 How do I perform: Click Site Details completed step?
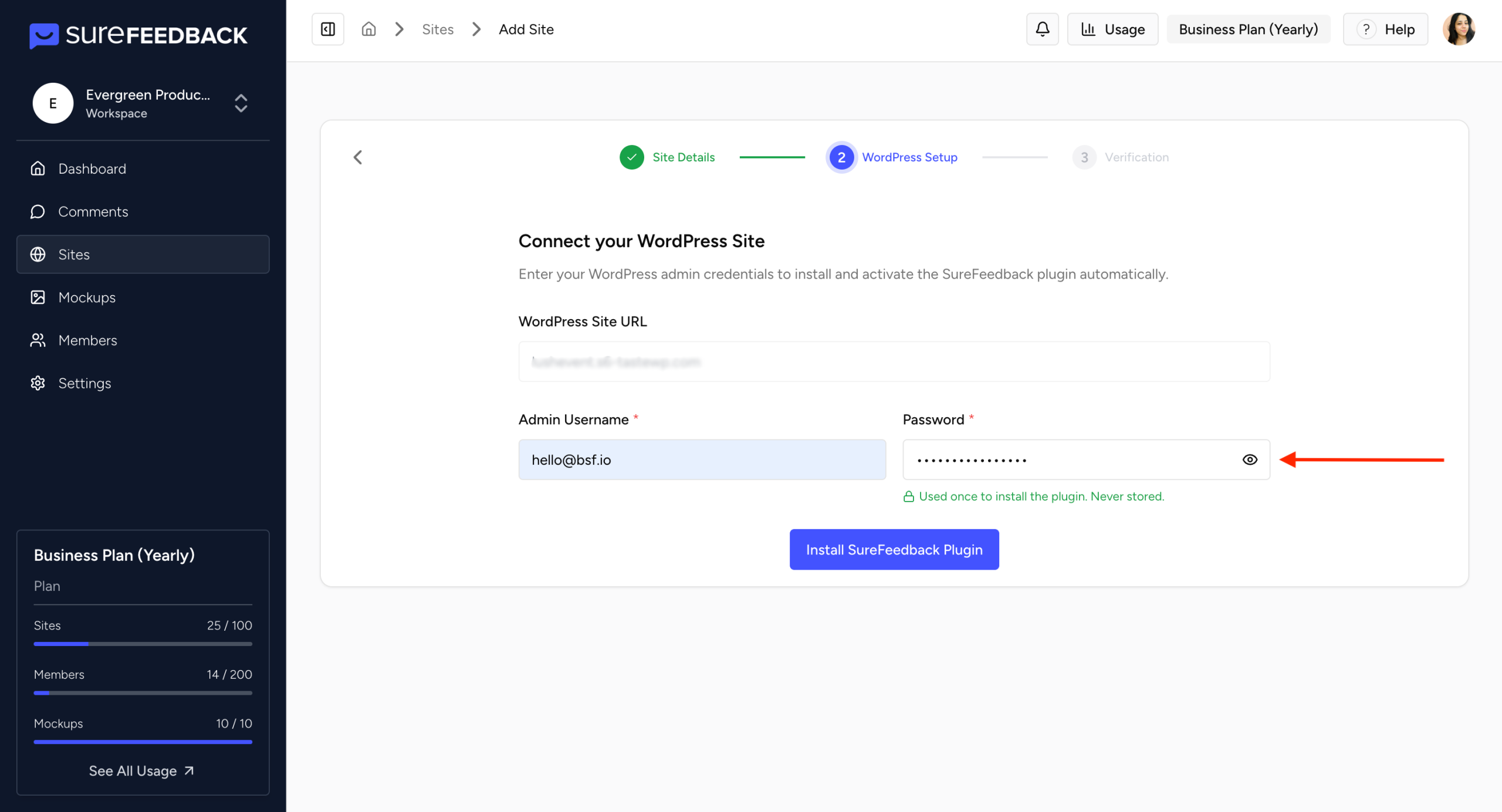pyautogui.click(x=668, y=157)
